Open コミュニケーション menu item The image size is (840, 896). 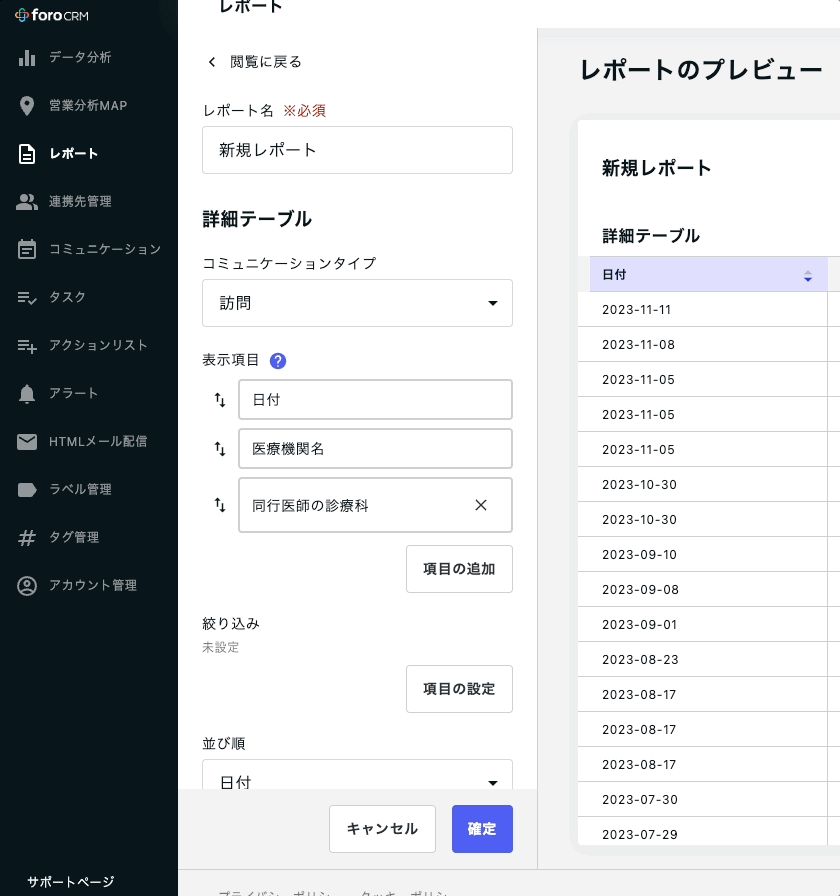pos(105,249)
